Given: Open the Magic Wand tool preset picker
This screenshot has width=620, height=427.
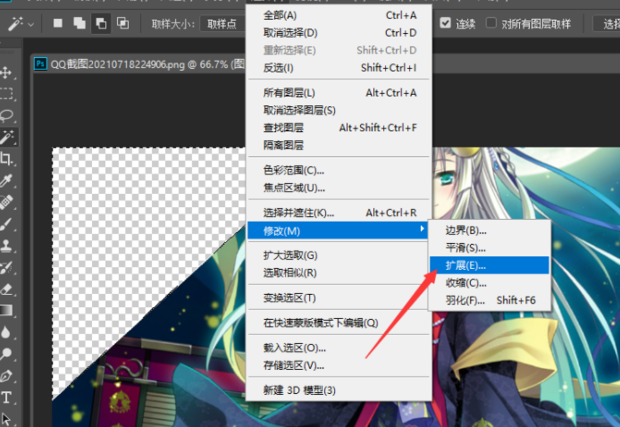Looking at the screenshot, I should tap(20, 24).
